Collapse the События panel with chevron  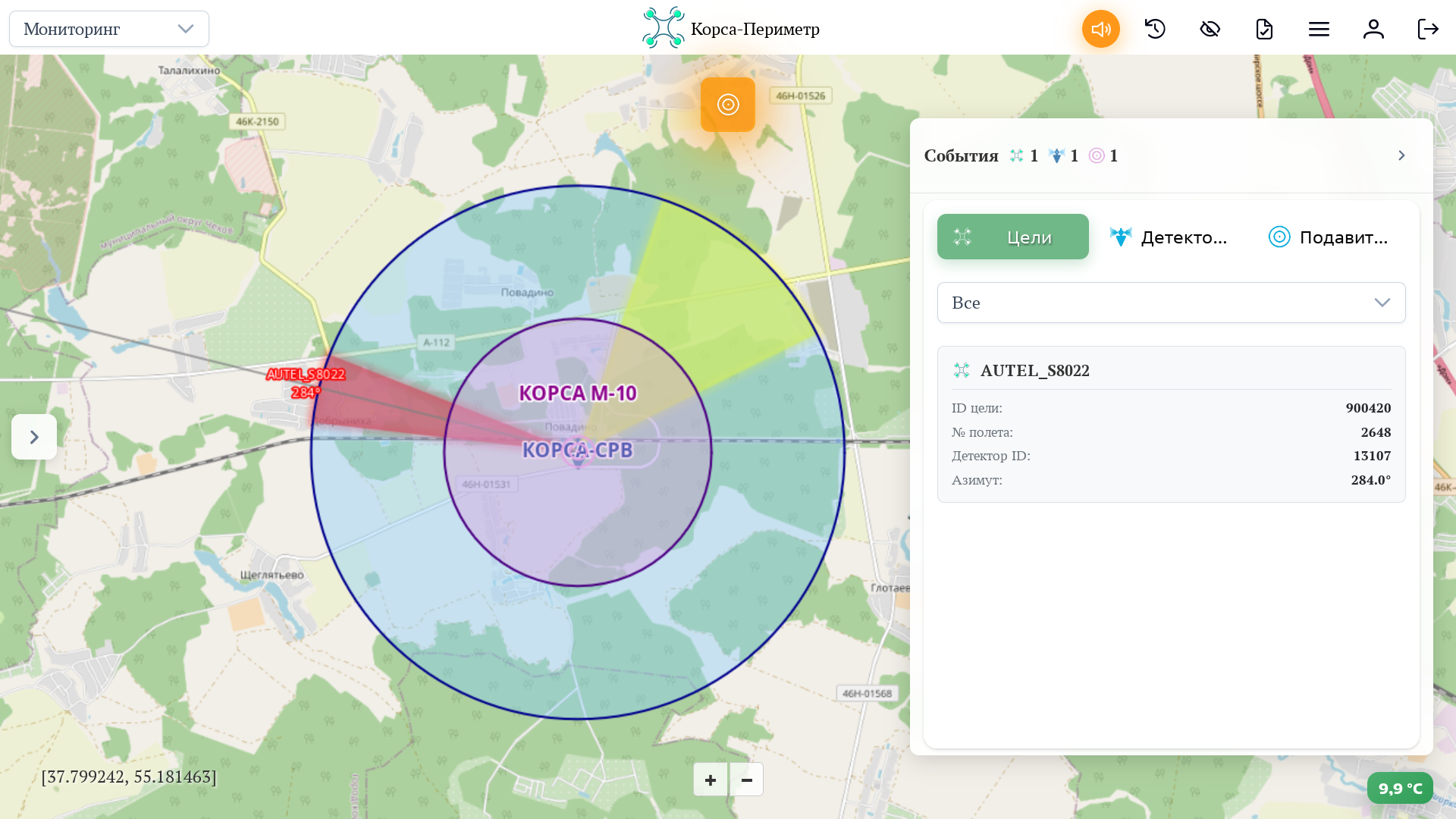pyautogui.click(x=1401, y=155)
